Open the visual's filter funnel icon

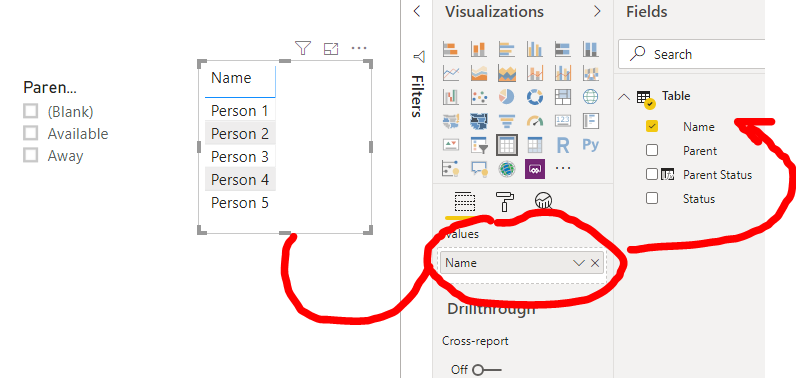click(x=303, y=48)
